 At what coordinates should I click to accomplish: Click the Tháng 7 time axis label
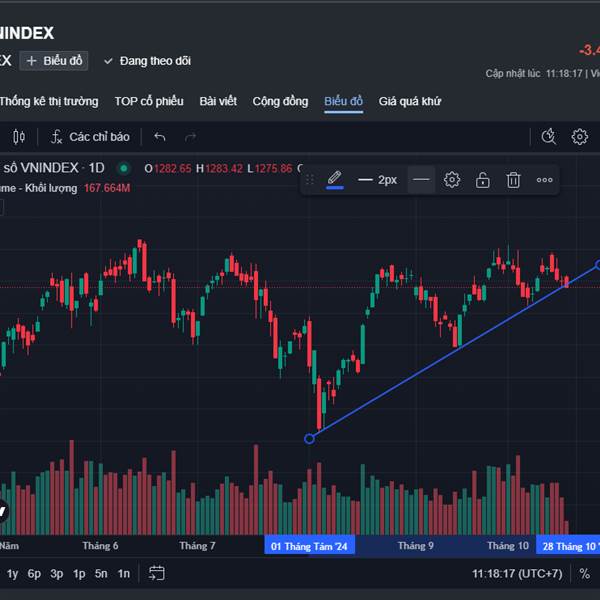tap(197, 546)
